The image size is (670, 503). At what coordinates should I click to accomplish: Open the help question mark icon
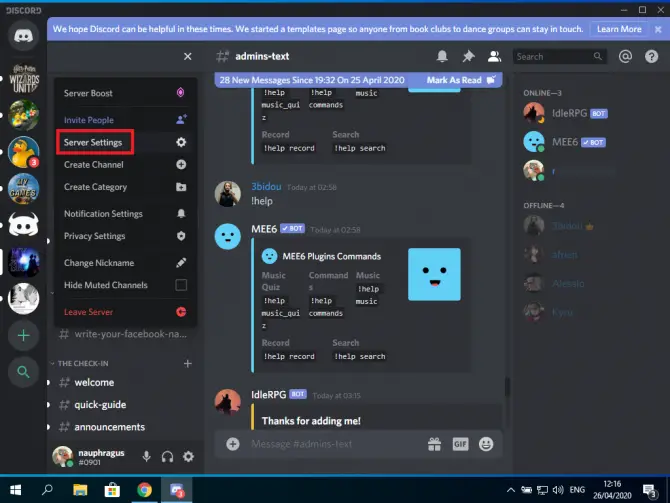(652, 56)
